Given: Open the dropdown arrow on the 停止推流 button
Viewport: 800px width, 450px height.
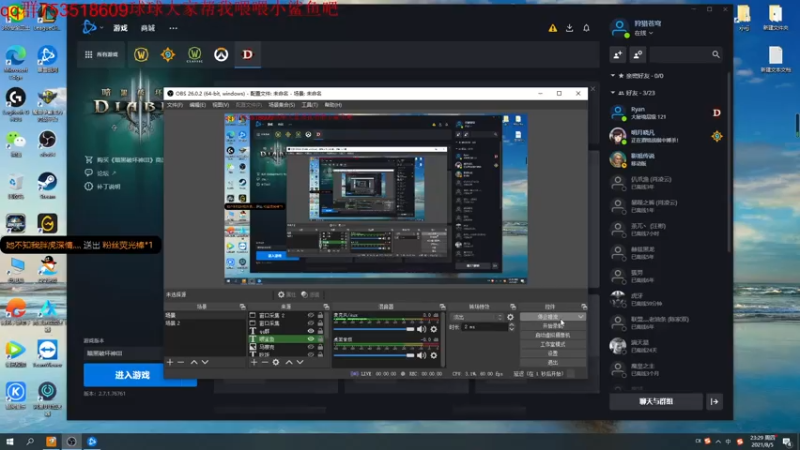Looking at the screenshot, I should point(581,317).
